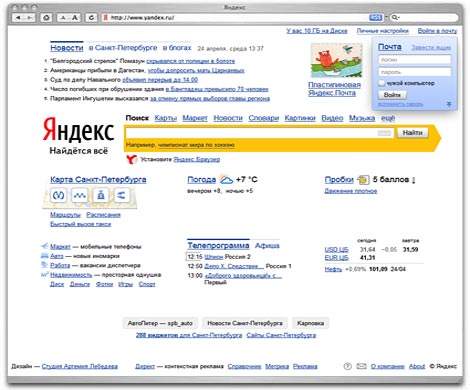Click the Яндекс.Браузер install link
This screenshot has width=470, height=390.
197,159
